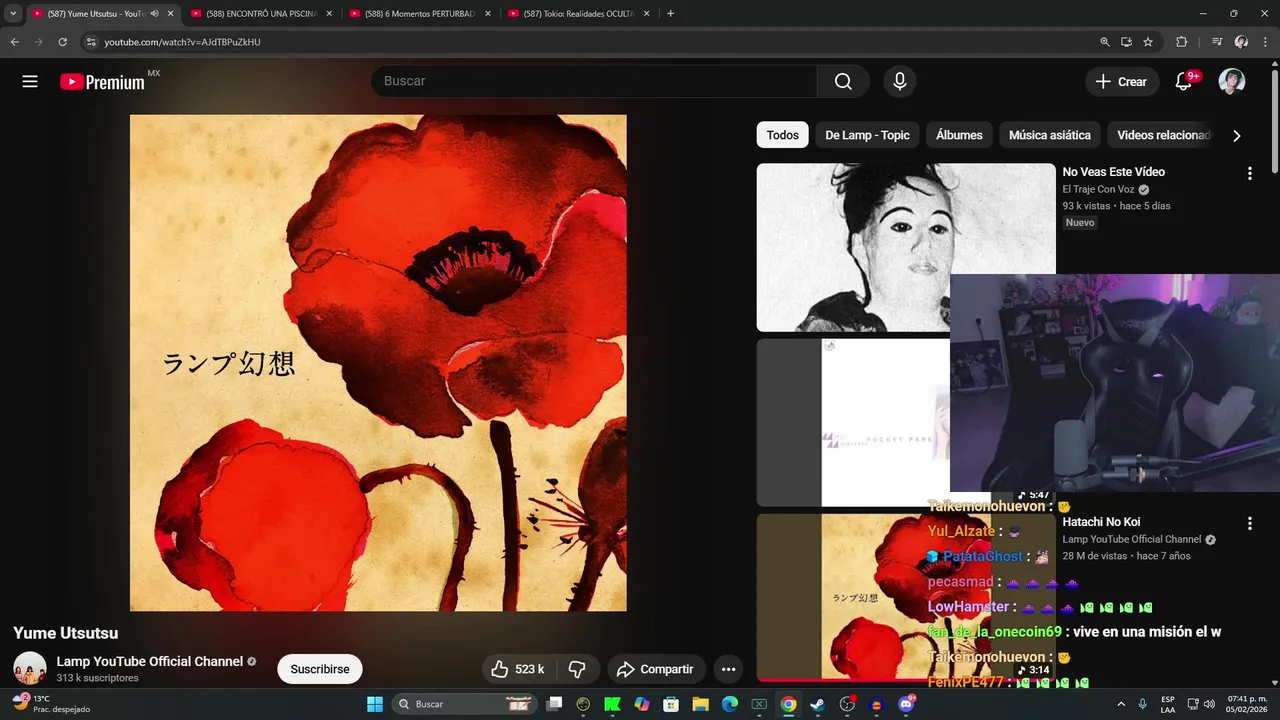The image size is (1280, 720).
Task: Show next filter chips with arrow
Action: click(1236, 135)
